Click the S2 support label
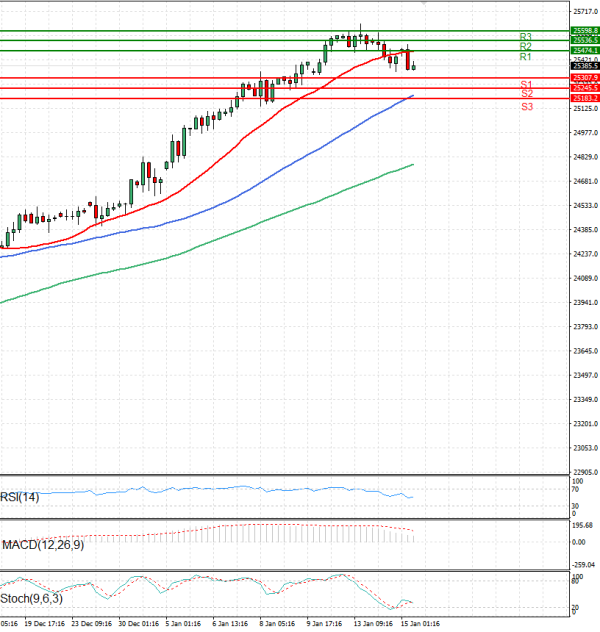 click(x=525, y=94)
